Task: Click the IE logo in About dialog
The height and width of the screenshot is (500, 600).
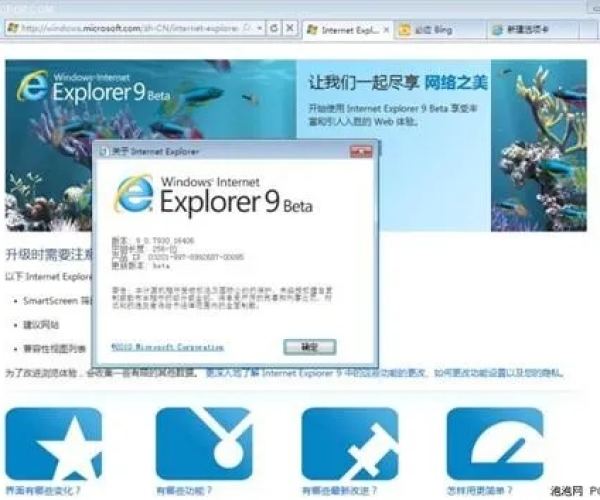Action: tap(134, 194)
